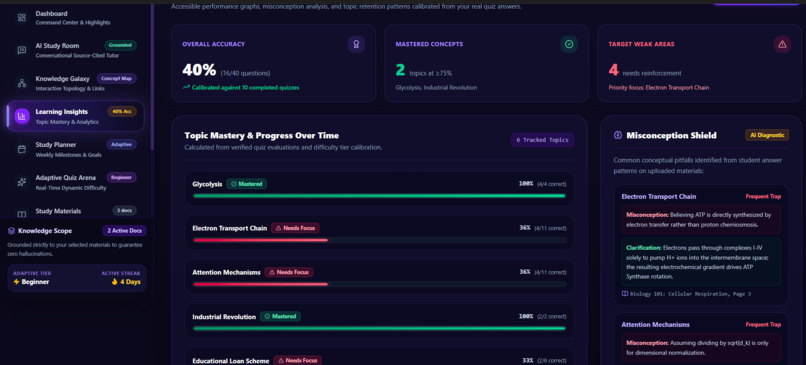The image size is (806, 365).
Task: Click the AI Diagnostic badge
Action: coord(767,135)
